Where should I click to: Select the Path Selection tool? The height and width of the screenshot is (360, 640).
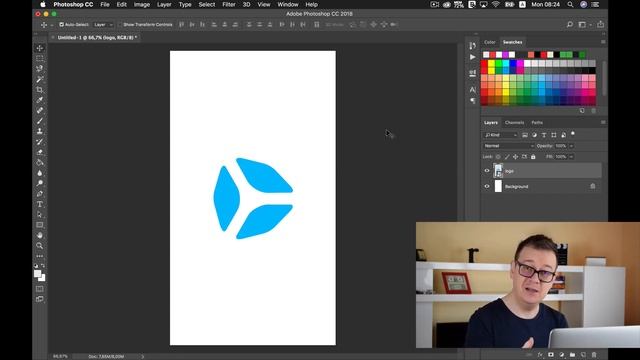point(40,214)
